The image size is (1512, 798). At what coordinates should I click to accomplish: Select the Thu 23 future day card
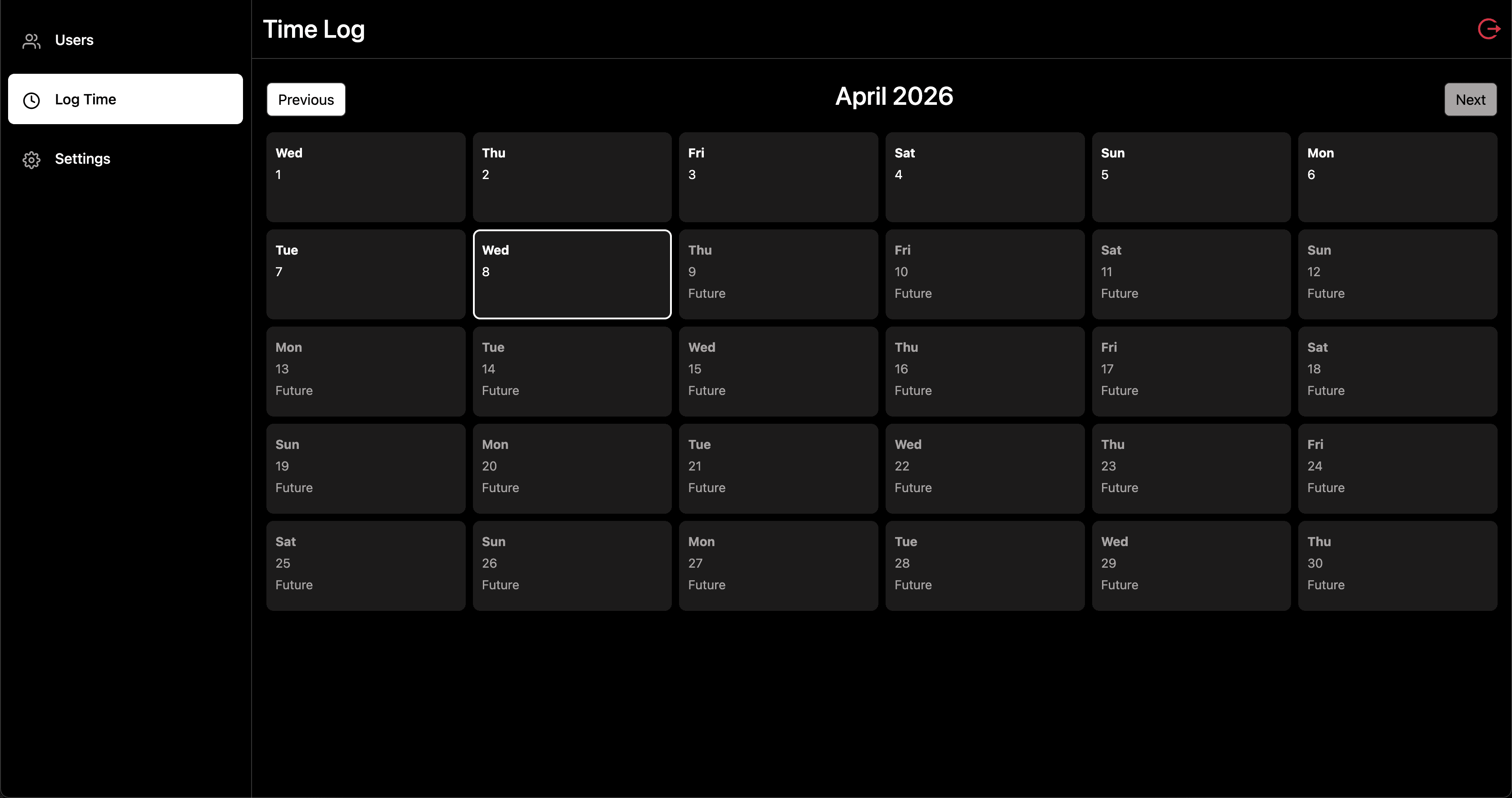coord(1192,469)
